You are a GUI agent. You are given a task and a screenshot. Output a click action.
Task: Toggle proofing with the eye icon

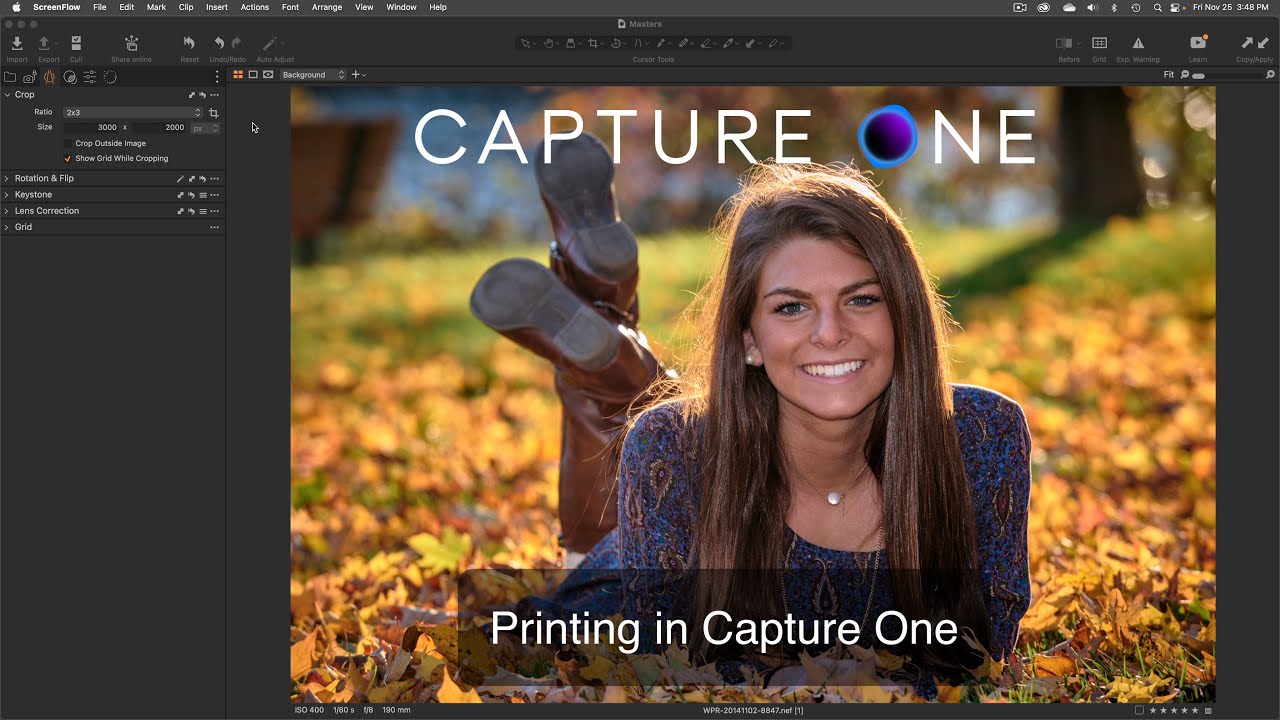pos(268,75)
